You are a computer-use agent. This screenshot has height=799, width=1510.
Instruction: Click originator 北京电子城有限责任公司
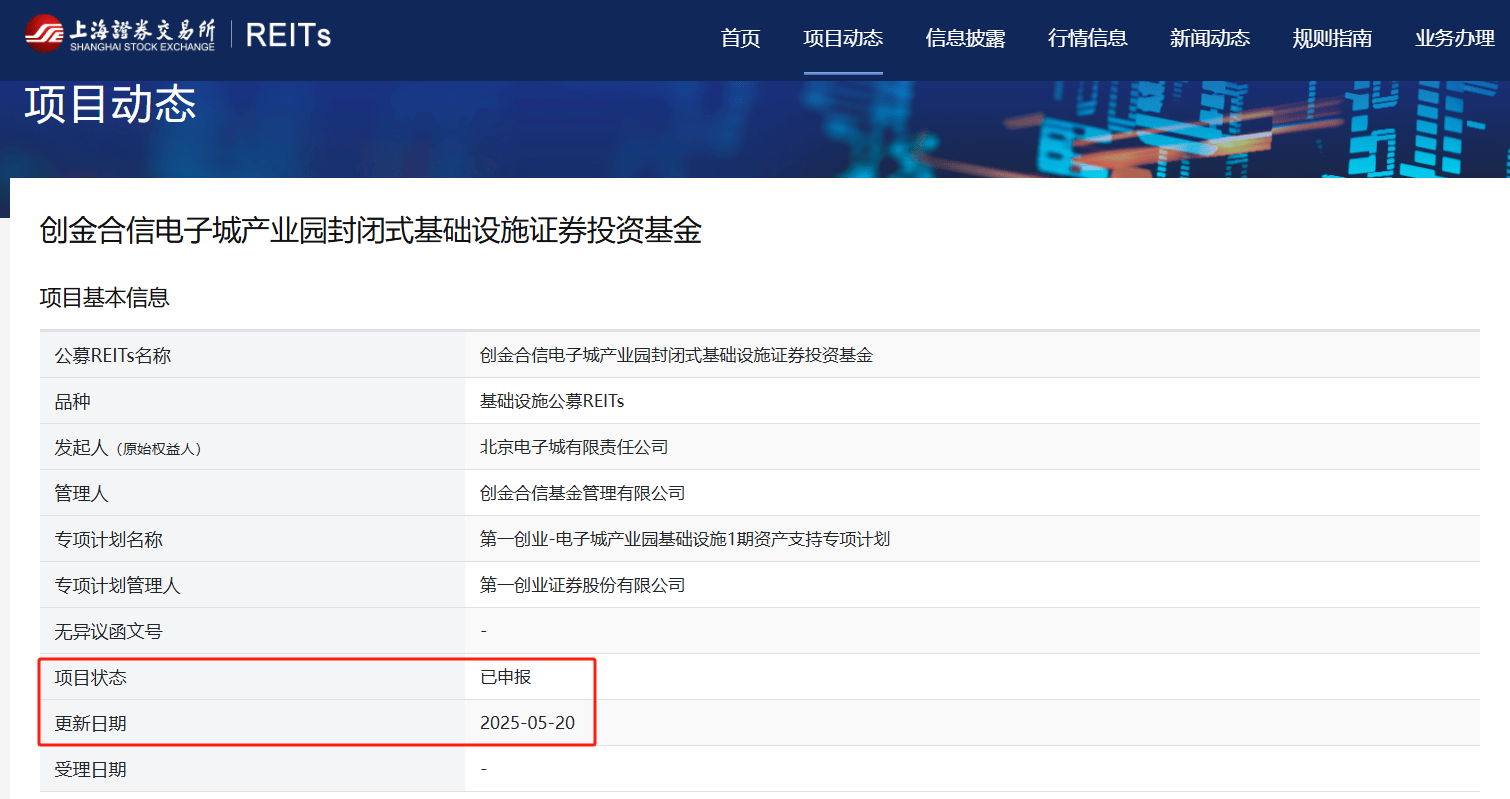pos(573,447)
